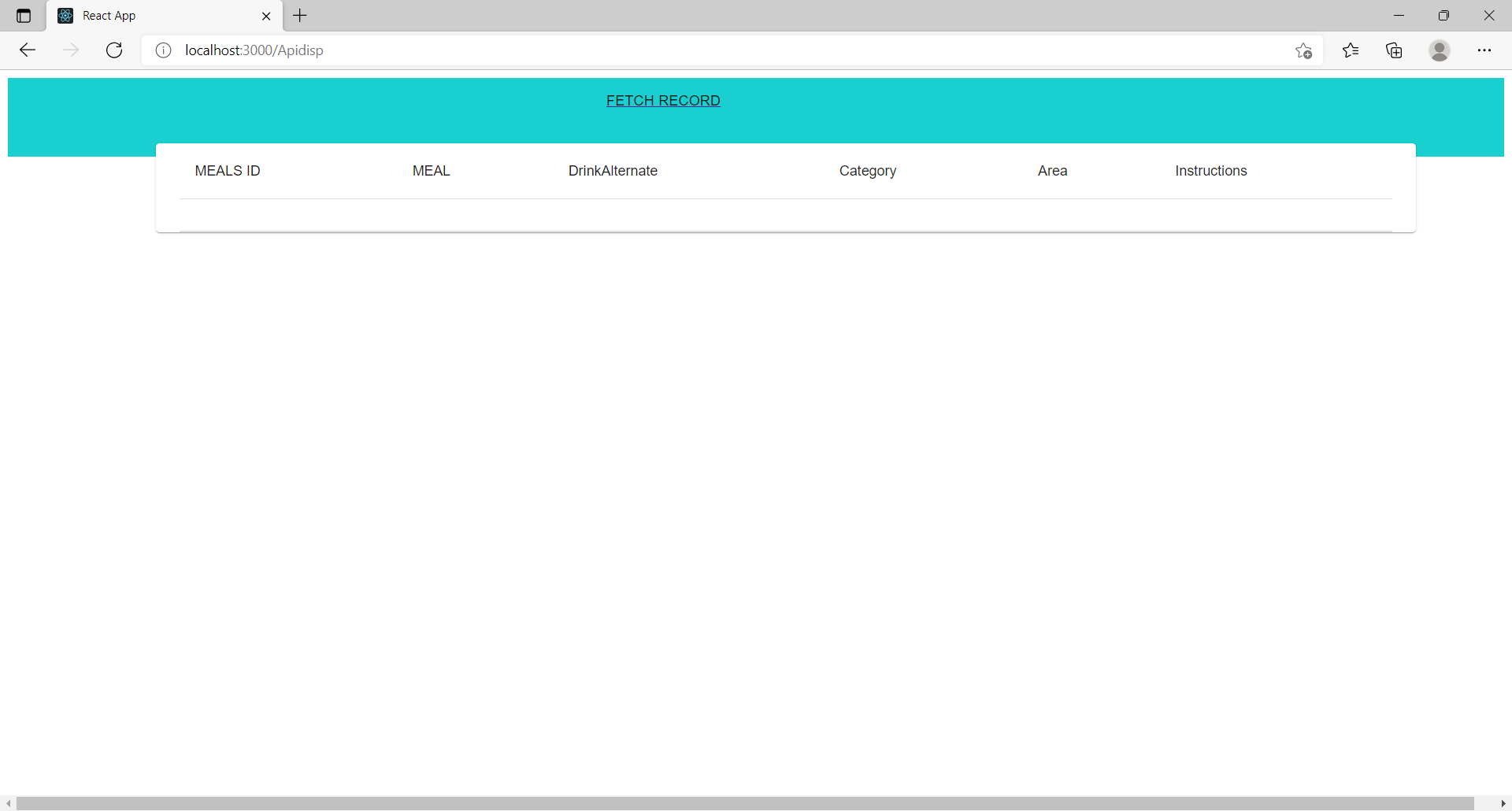Open the Settings and more menu

(x=1484, y=50)
